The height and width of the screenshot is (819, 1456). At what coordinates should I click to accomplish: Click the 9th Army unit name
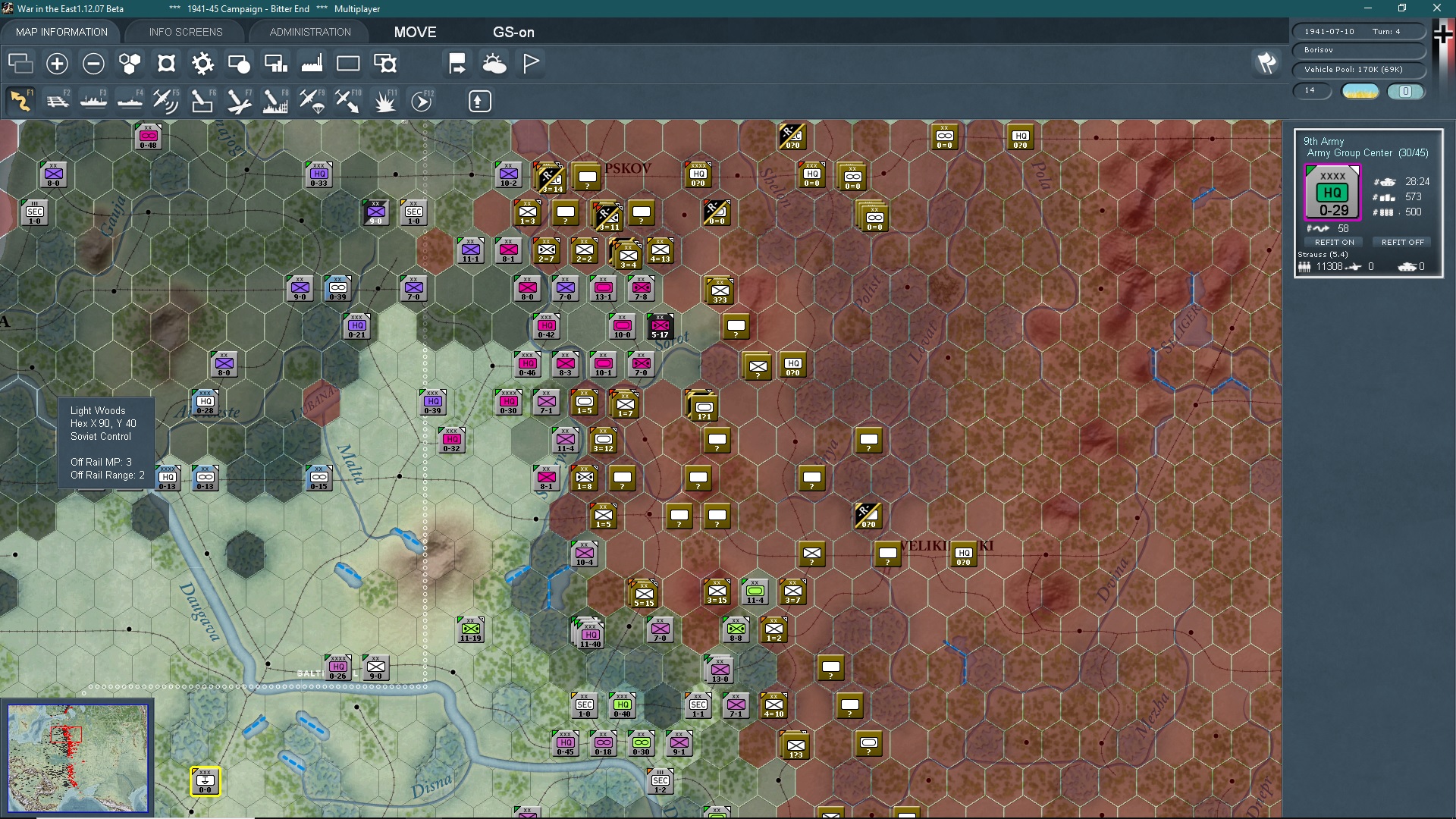click(1323, 141)
